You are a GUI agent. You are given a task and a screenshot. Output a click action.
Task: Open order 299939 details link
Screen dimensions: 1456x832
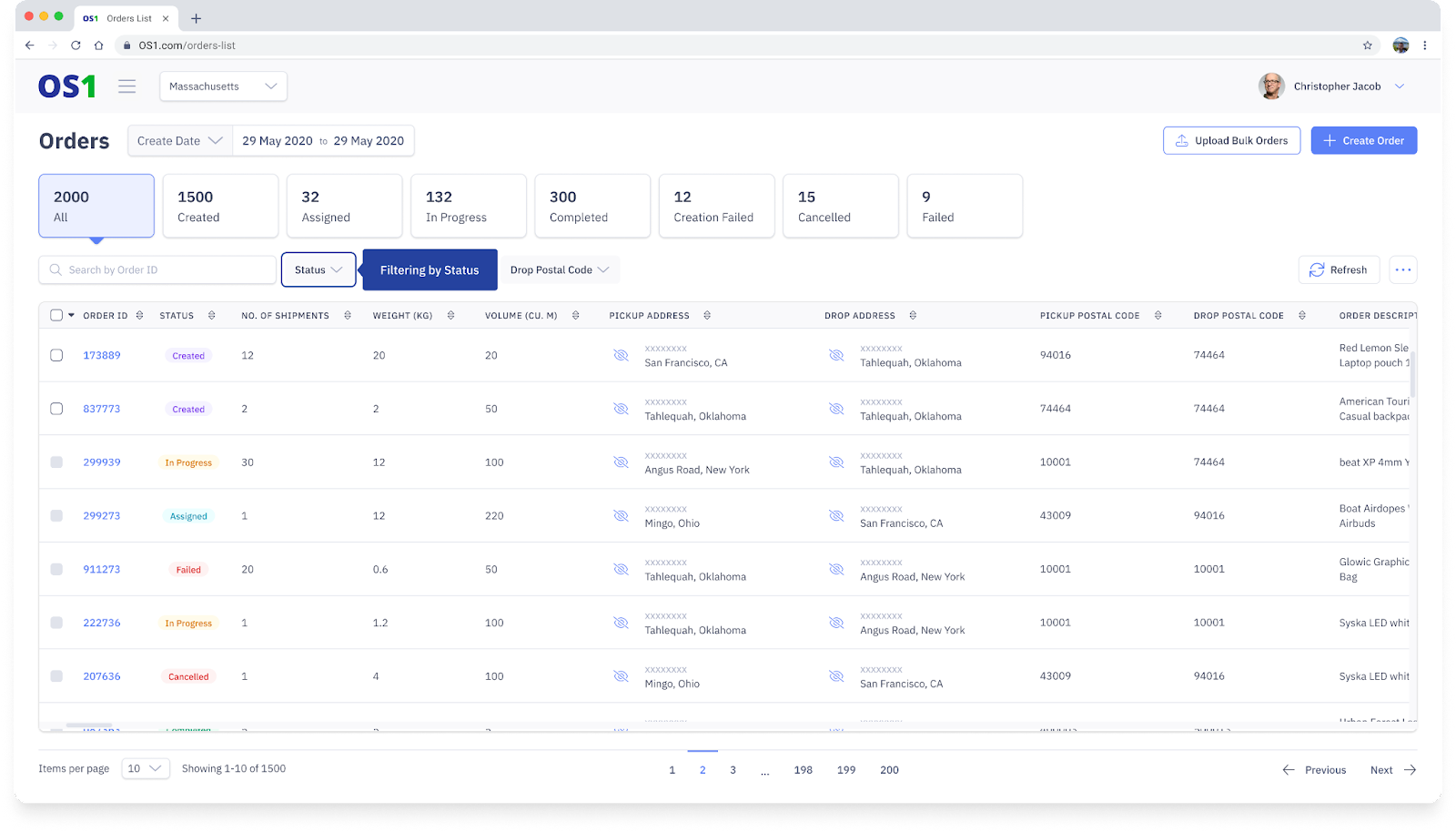pos(102,462)
